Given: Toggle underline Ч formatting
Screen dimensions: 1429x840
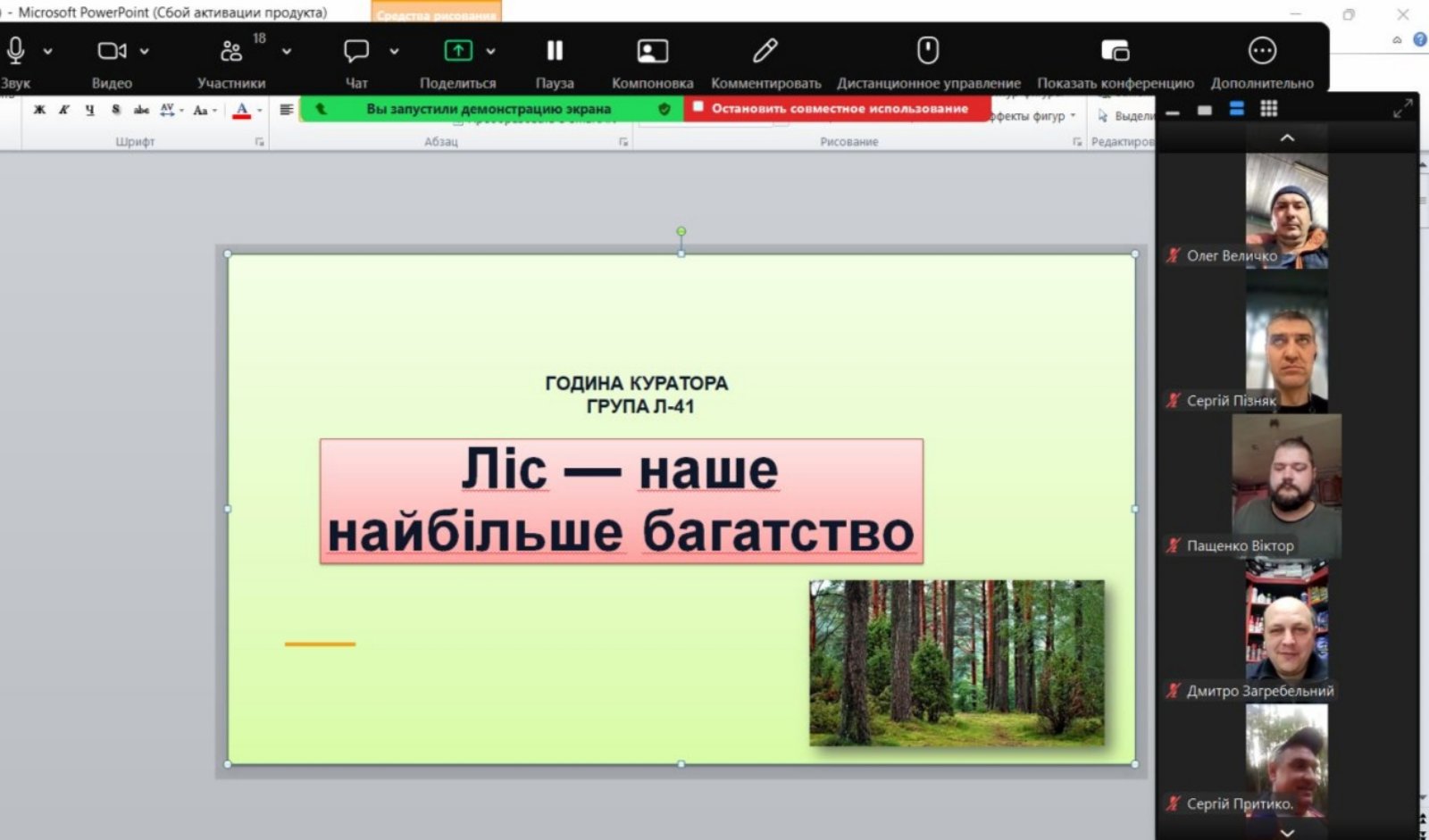Looking at the screenshot, I should click(x=89, y=110).
